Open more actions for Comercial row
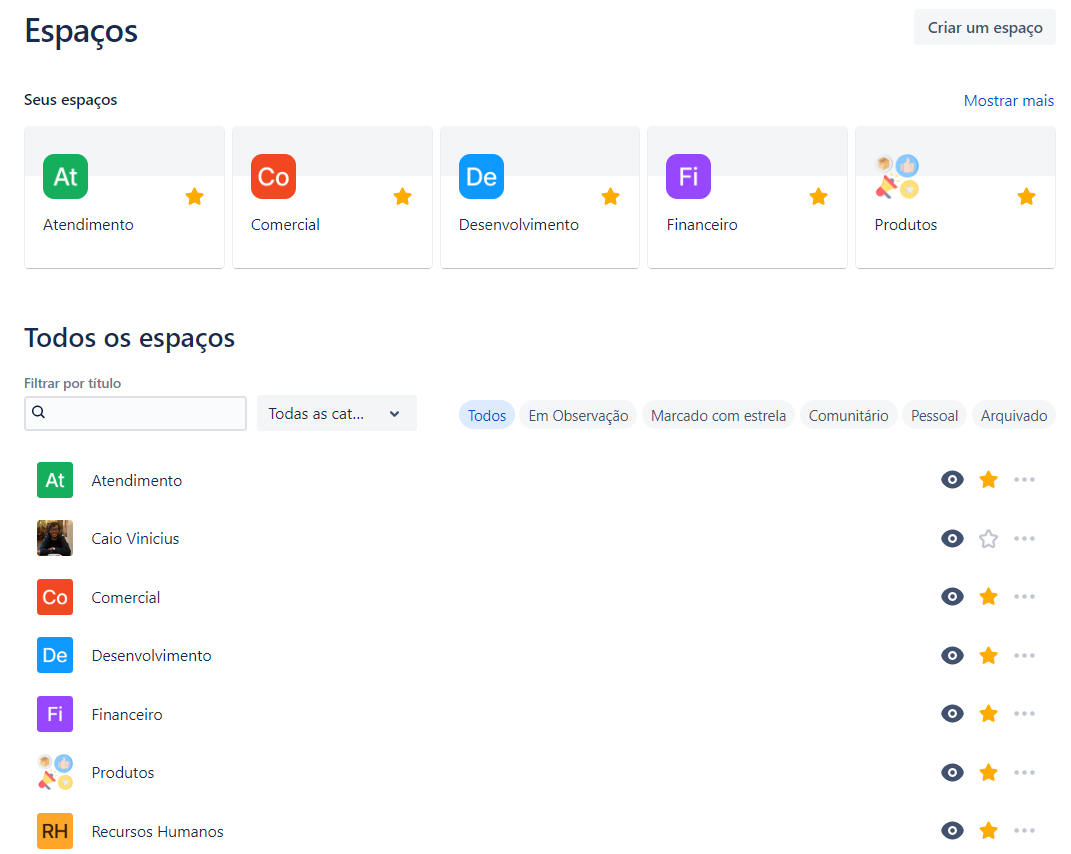The height and width of the screenshot is (854, 1071). pos(1025,596)
